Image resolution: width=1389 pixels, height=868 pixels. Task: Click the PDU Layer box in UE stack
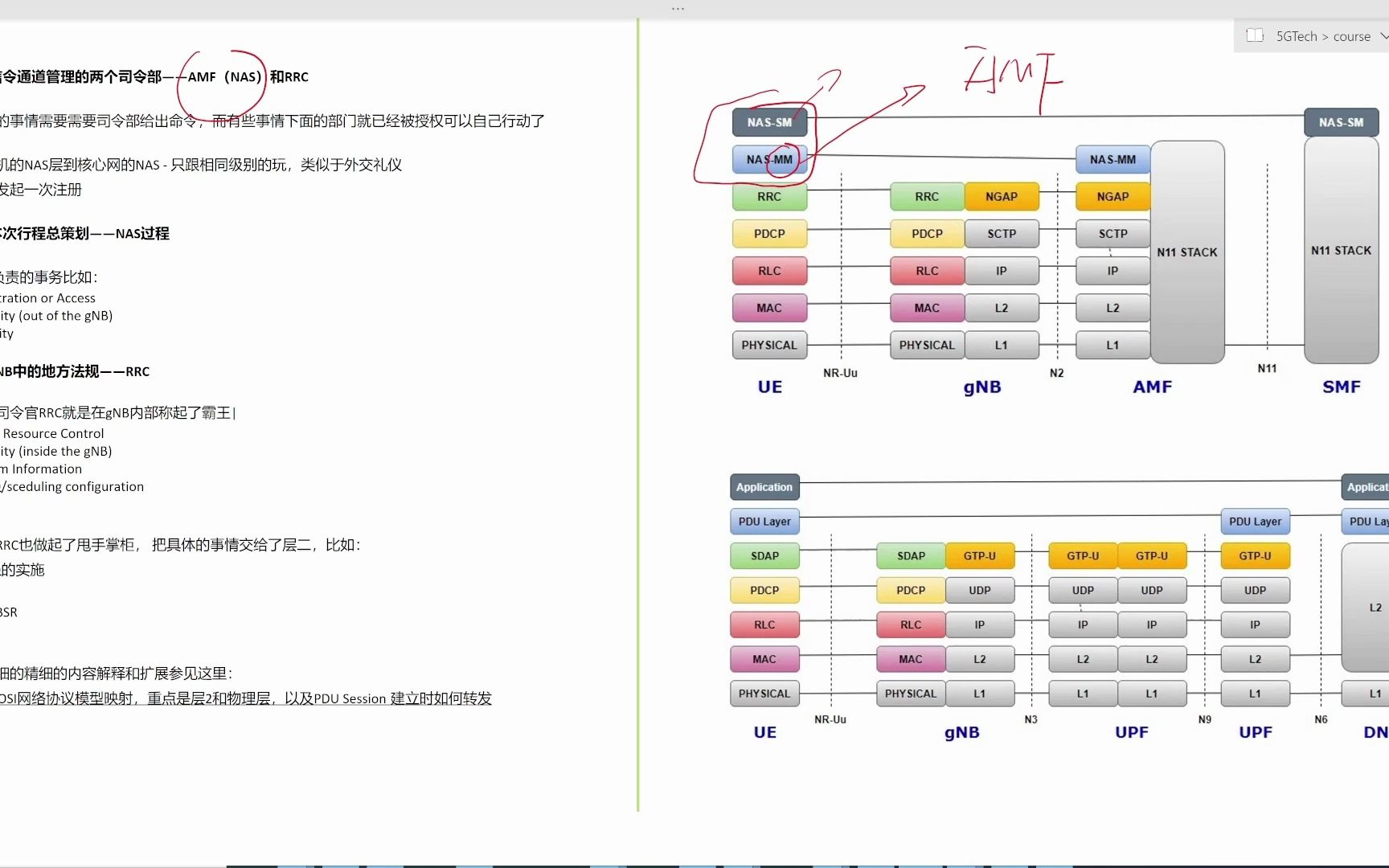[764, 522]
